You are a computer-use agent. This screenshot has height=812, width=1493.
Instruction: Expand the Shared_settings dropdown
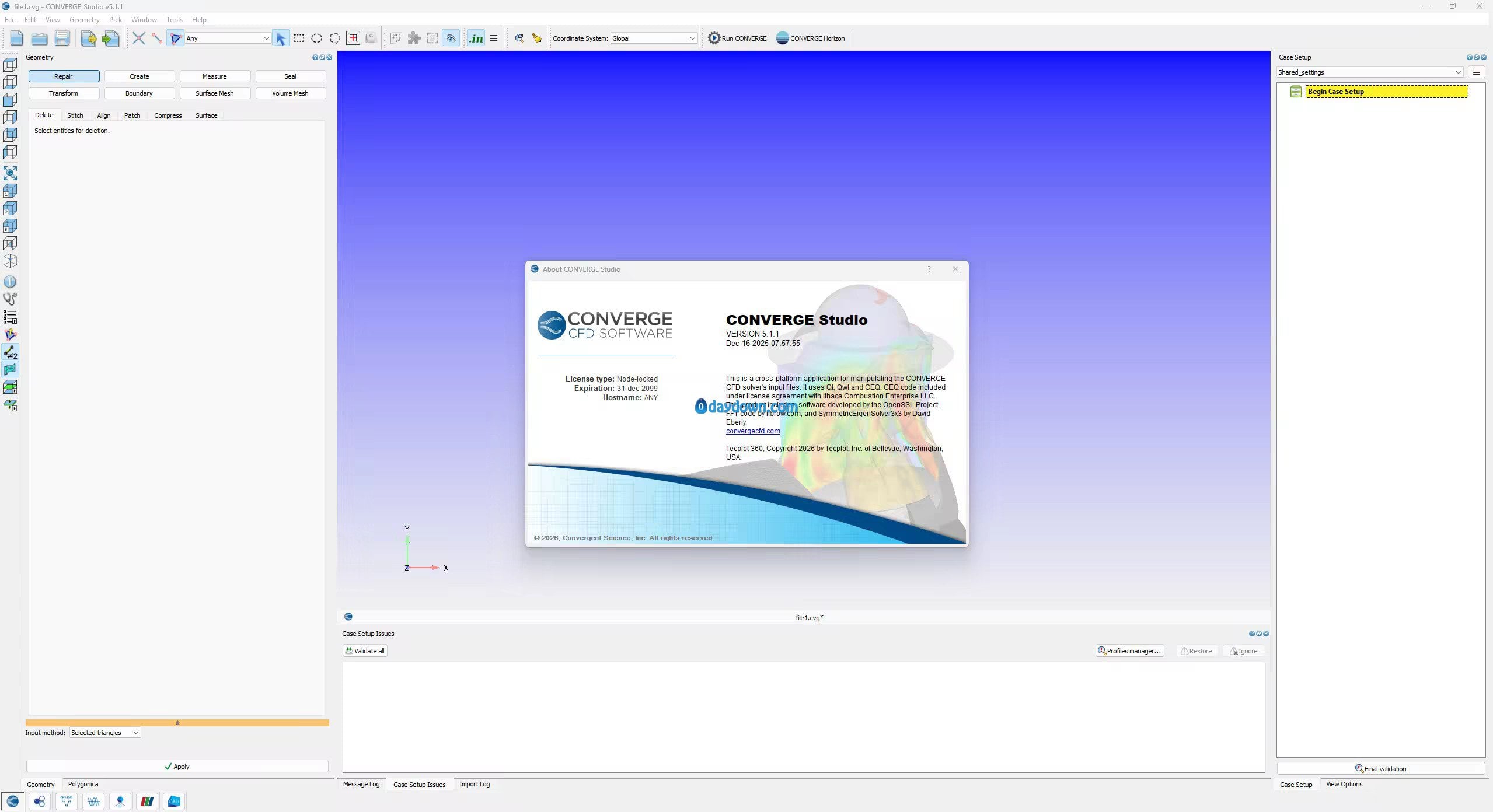pos(1369,72)
